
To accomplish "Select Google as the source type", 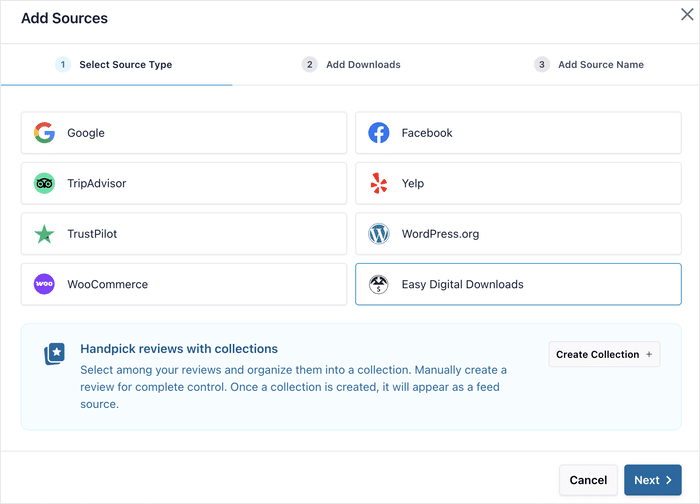I will (184, 133).
